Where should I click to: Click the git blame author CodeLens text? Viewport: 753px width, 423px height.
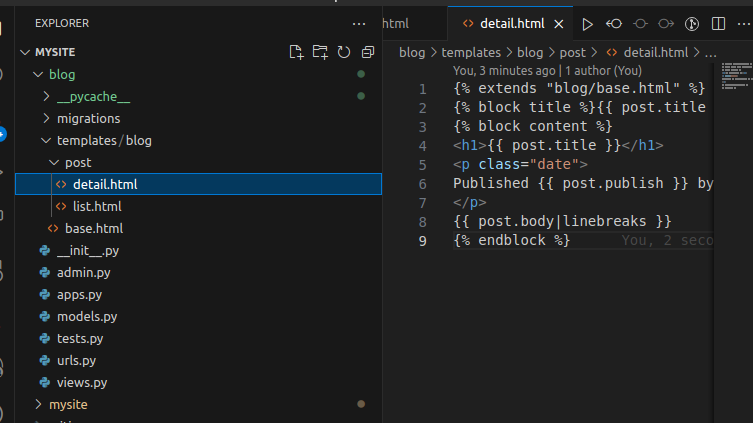coord(547,71)
